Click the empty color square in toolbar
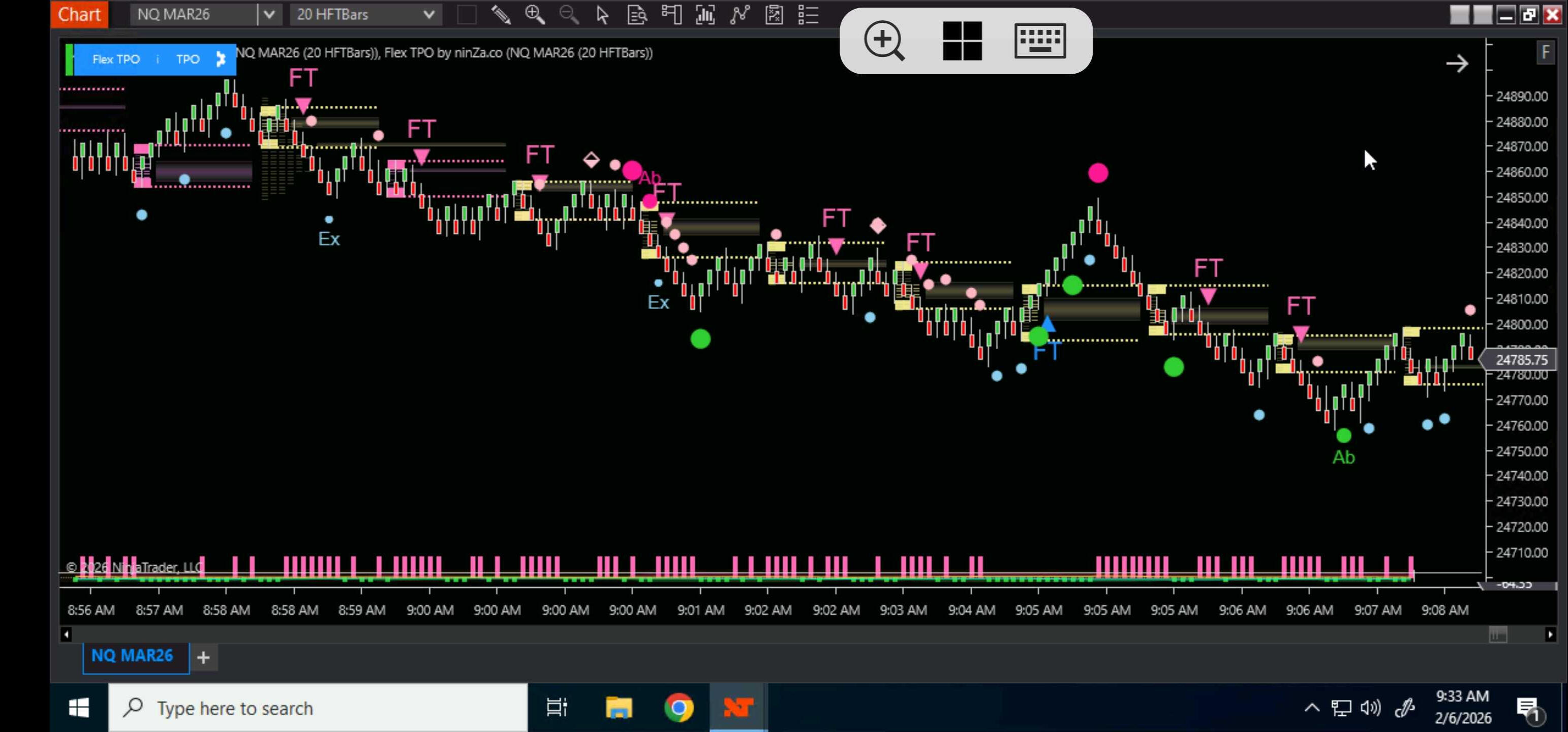This screenshot has width=1568, height=732. (x=466, y=15)
